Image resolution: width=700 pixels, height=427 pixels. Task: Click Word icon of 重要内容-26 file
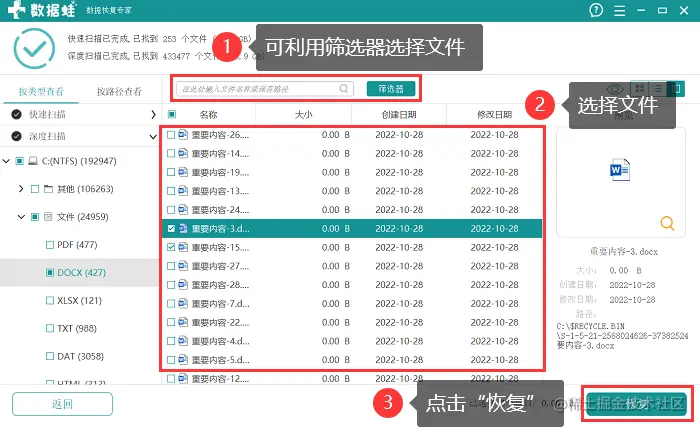point(183,134)
